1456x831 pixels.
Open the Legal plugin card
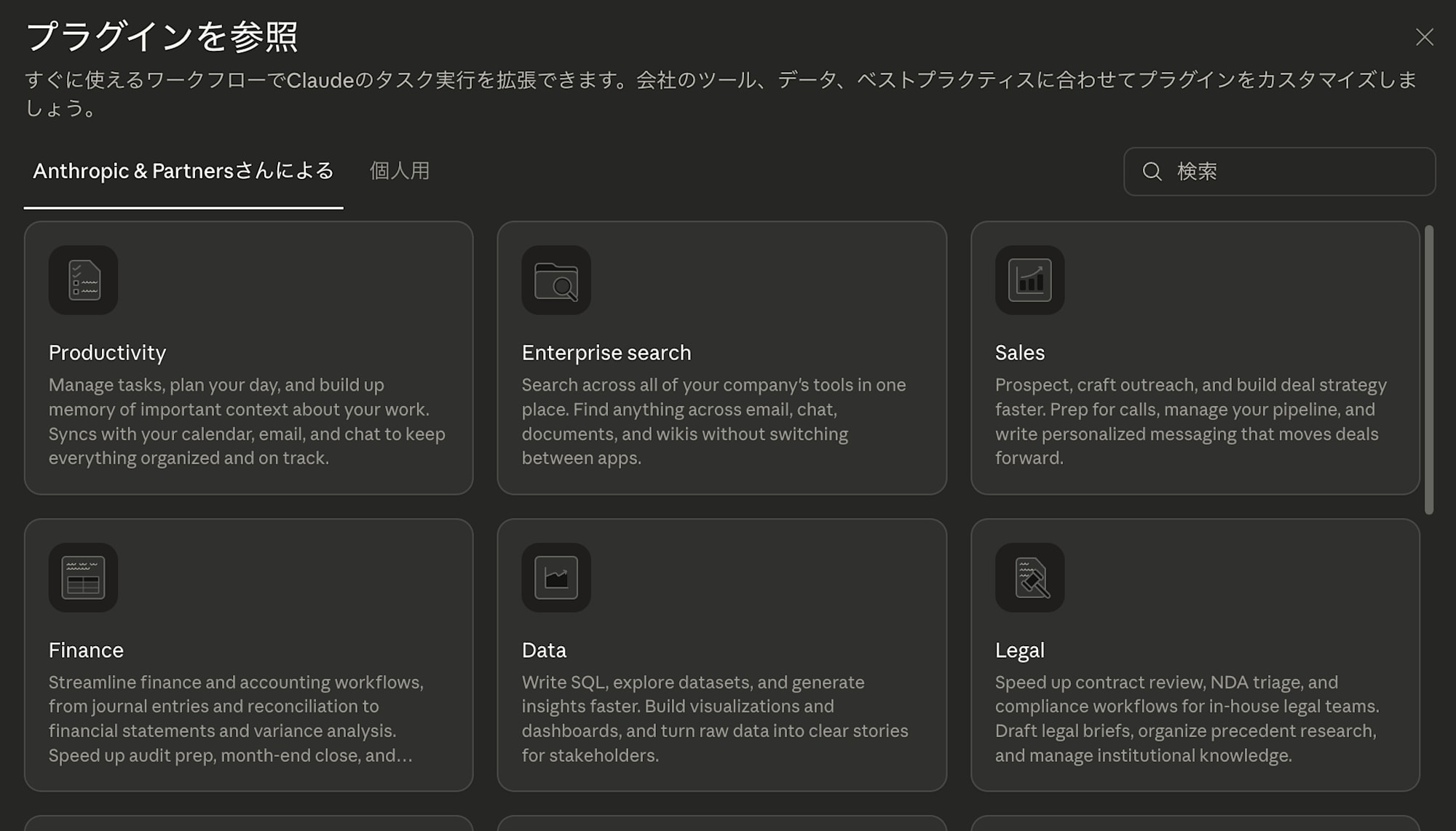1194,653
